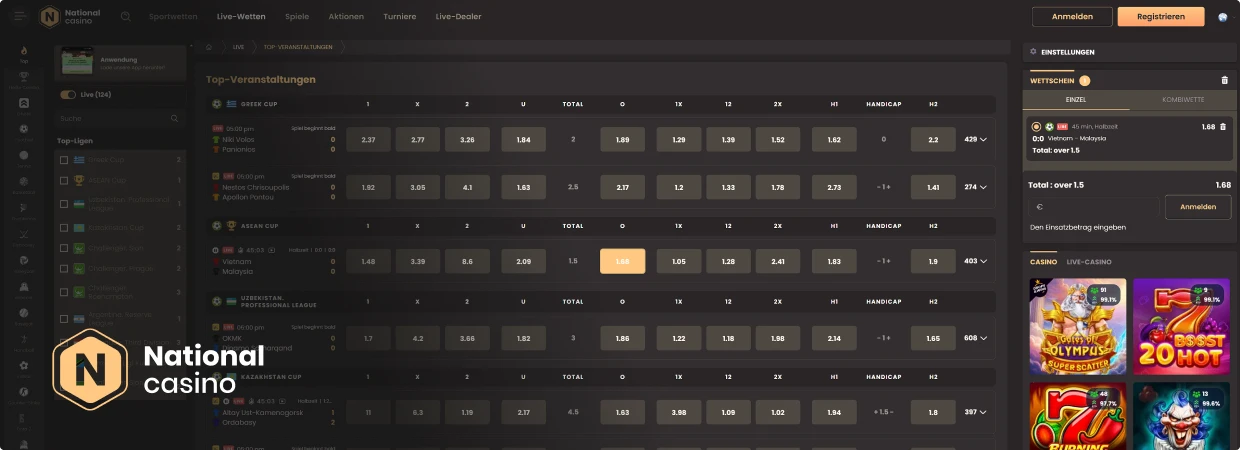Viewport: 1240px width, 450px height.
Task: Check the Challenger Prague checkbox
Action: [64, 268]
